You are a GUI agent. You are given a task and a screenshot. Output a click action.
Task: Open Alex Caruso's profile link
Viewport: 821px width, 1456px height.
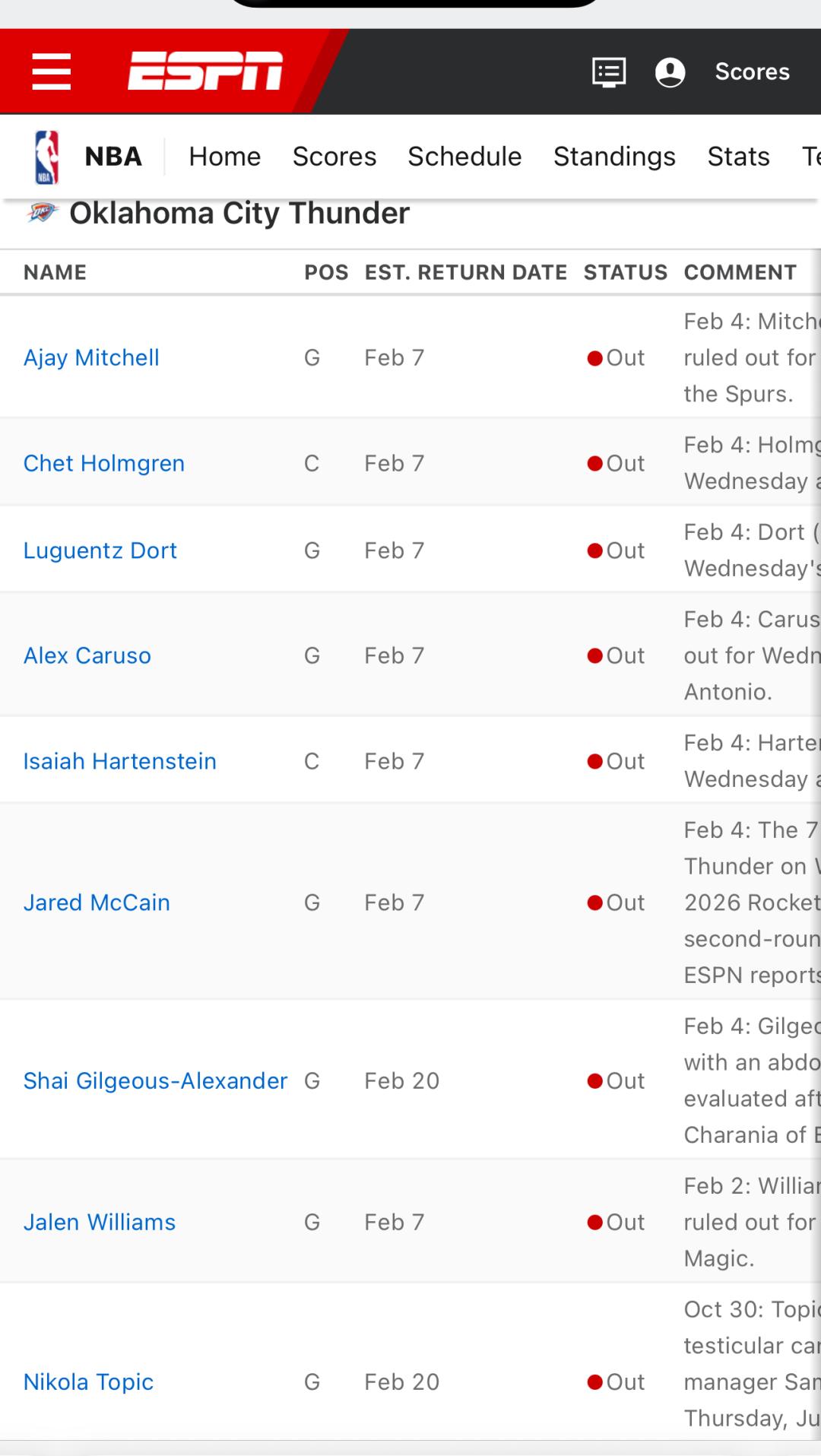[x=87, y=655]
